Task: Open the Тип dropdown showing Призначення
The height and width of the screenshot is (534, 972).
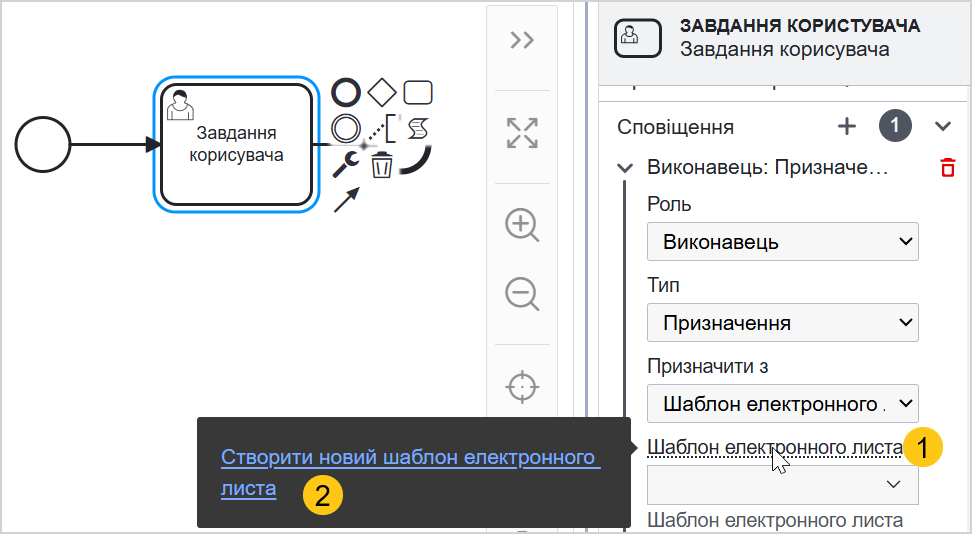Action: [782, 323]
